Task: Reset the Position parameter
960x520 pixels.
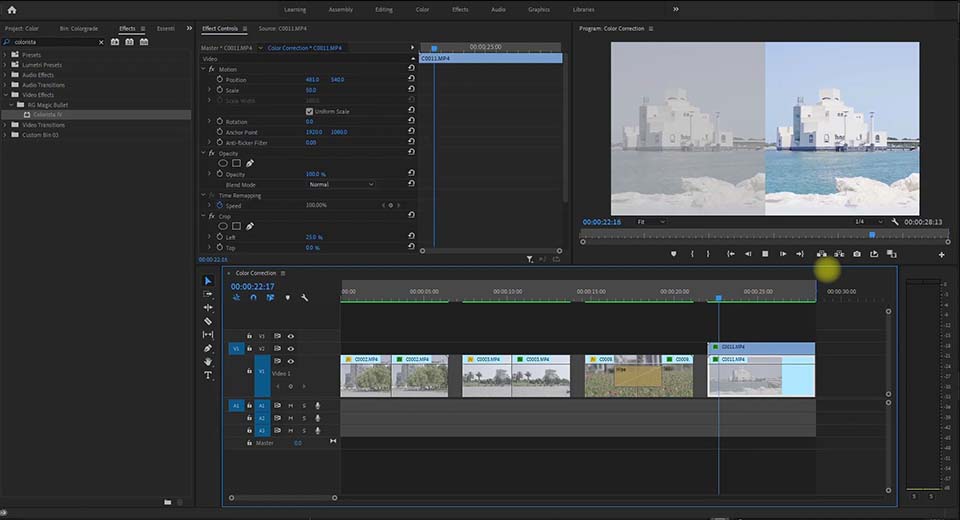Action: [x=411, y=79]
